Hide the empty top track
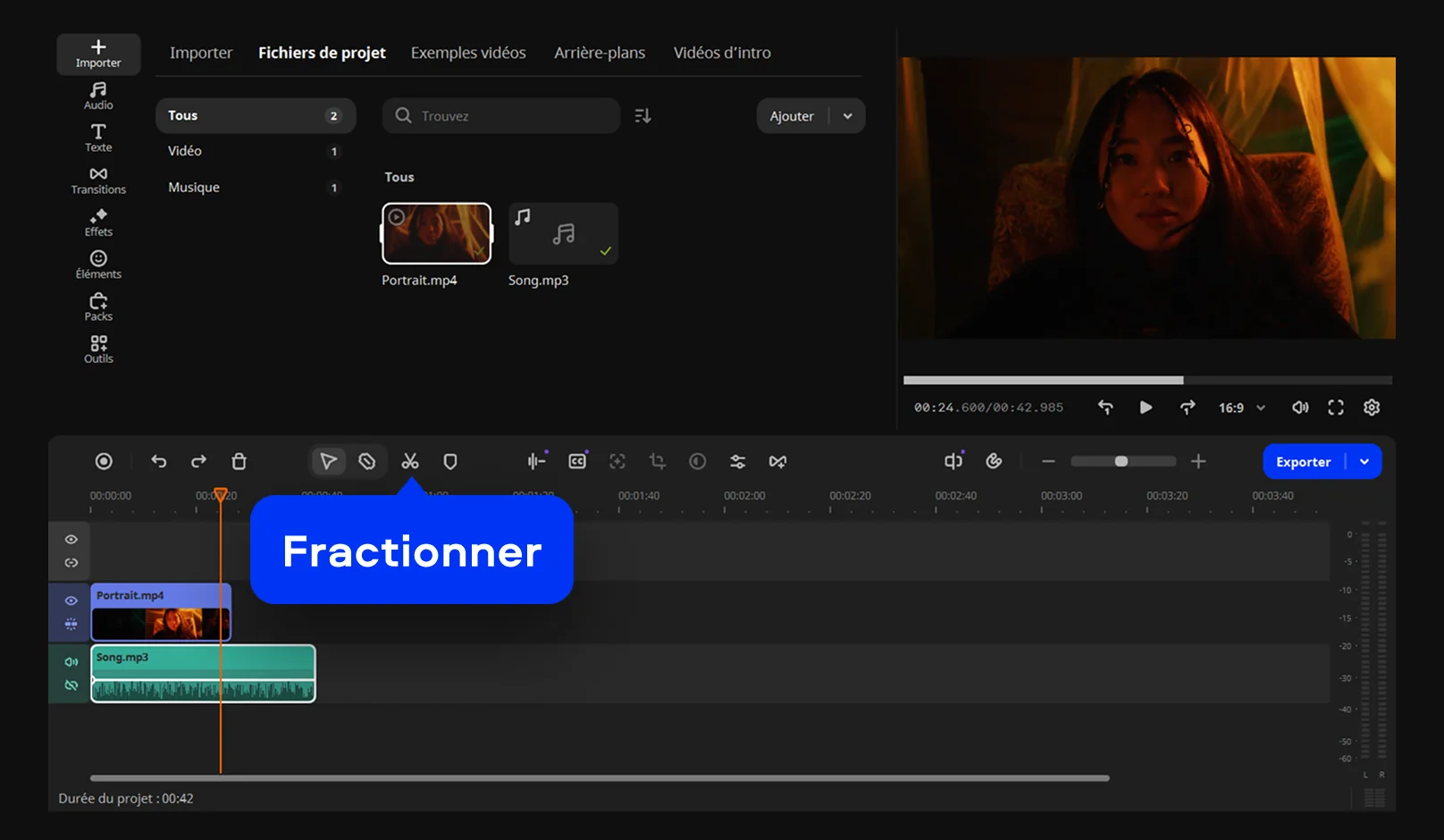The width and height of the screenshot is (1444, 840). [71, 540]
